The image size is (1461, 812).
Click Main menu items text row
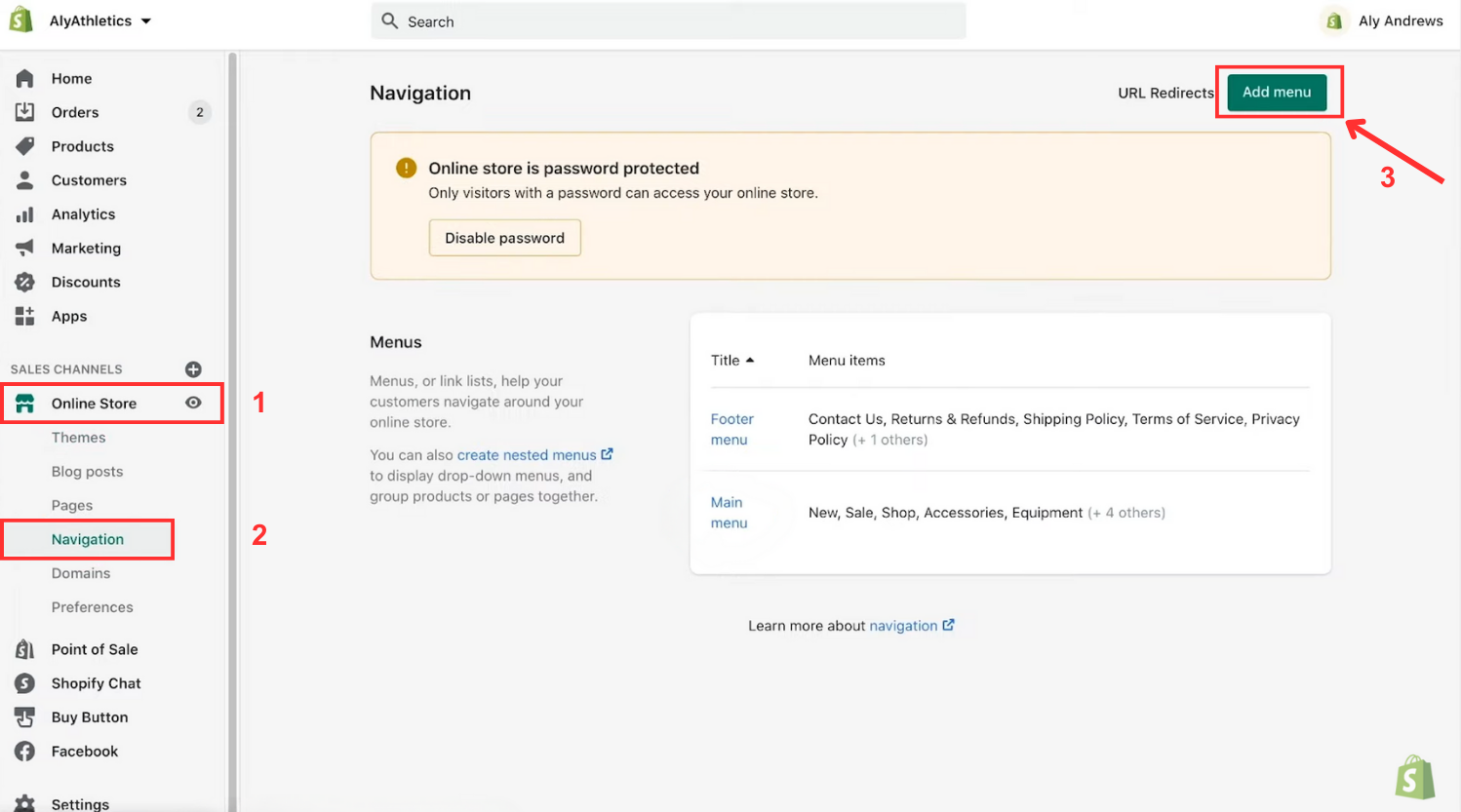[x=986, y=513]
